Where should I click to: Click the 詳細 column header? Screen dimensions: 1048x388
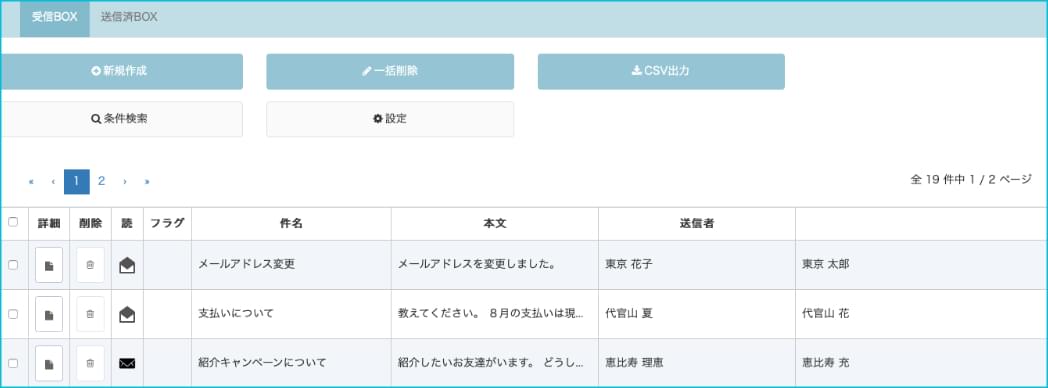[49, 224]
